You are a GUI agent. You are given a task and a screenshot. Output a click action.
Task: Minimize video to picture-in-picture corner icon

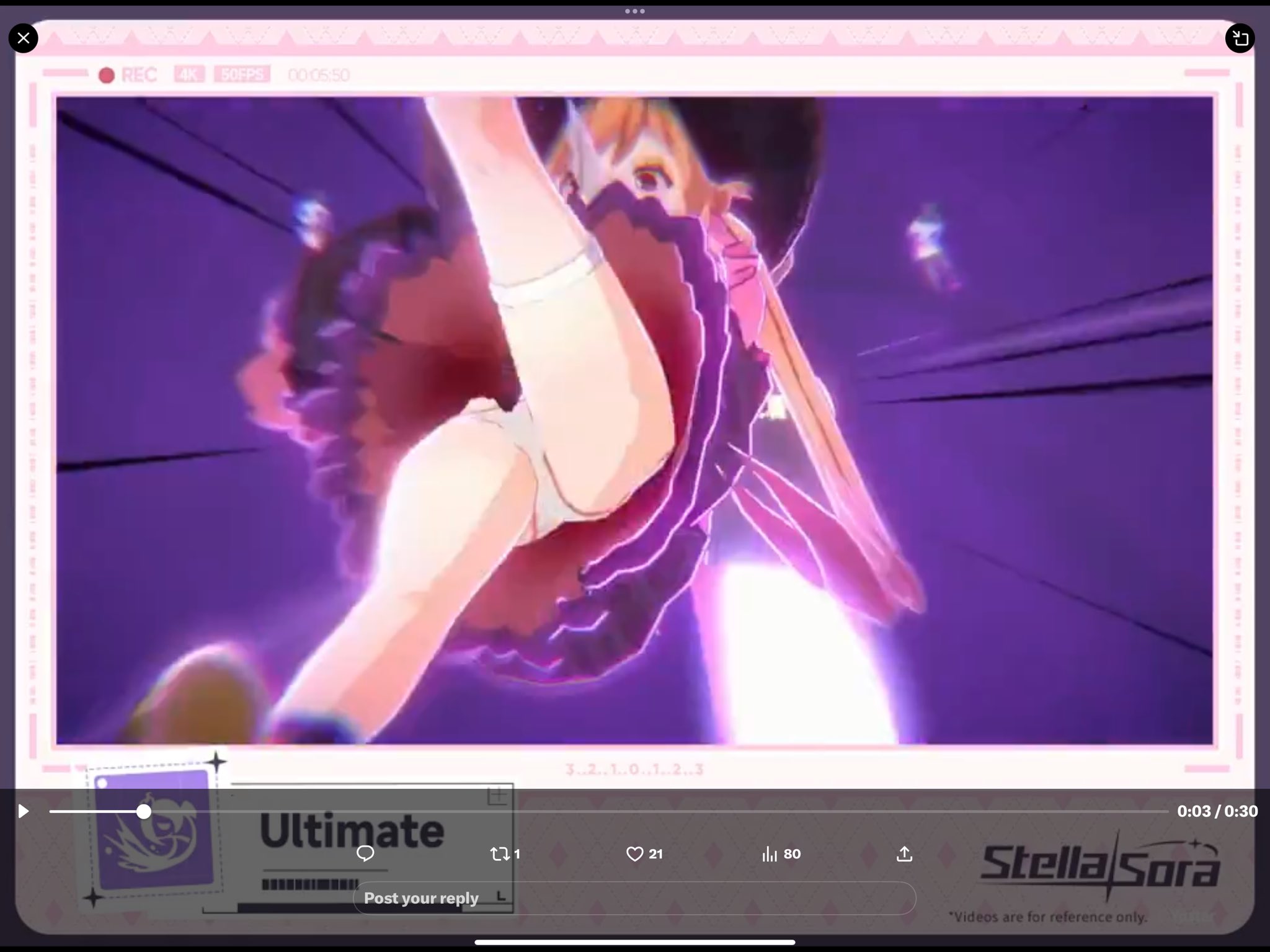tap(1240, 38)
